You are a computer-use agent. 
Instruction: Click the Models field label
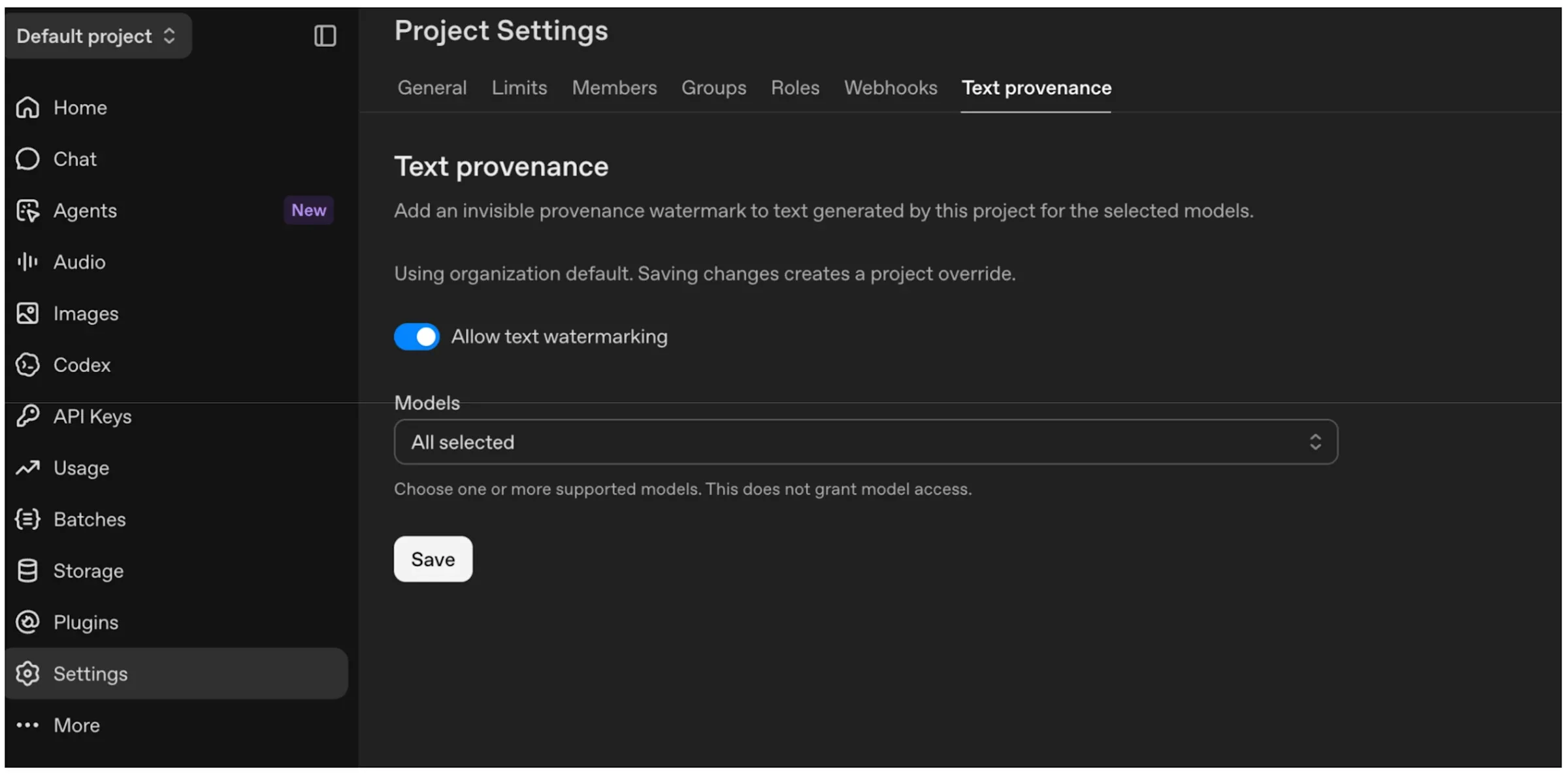[x=427, y=403]
